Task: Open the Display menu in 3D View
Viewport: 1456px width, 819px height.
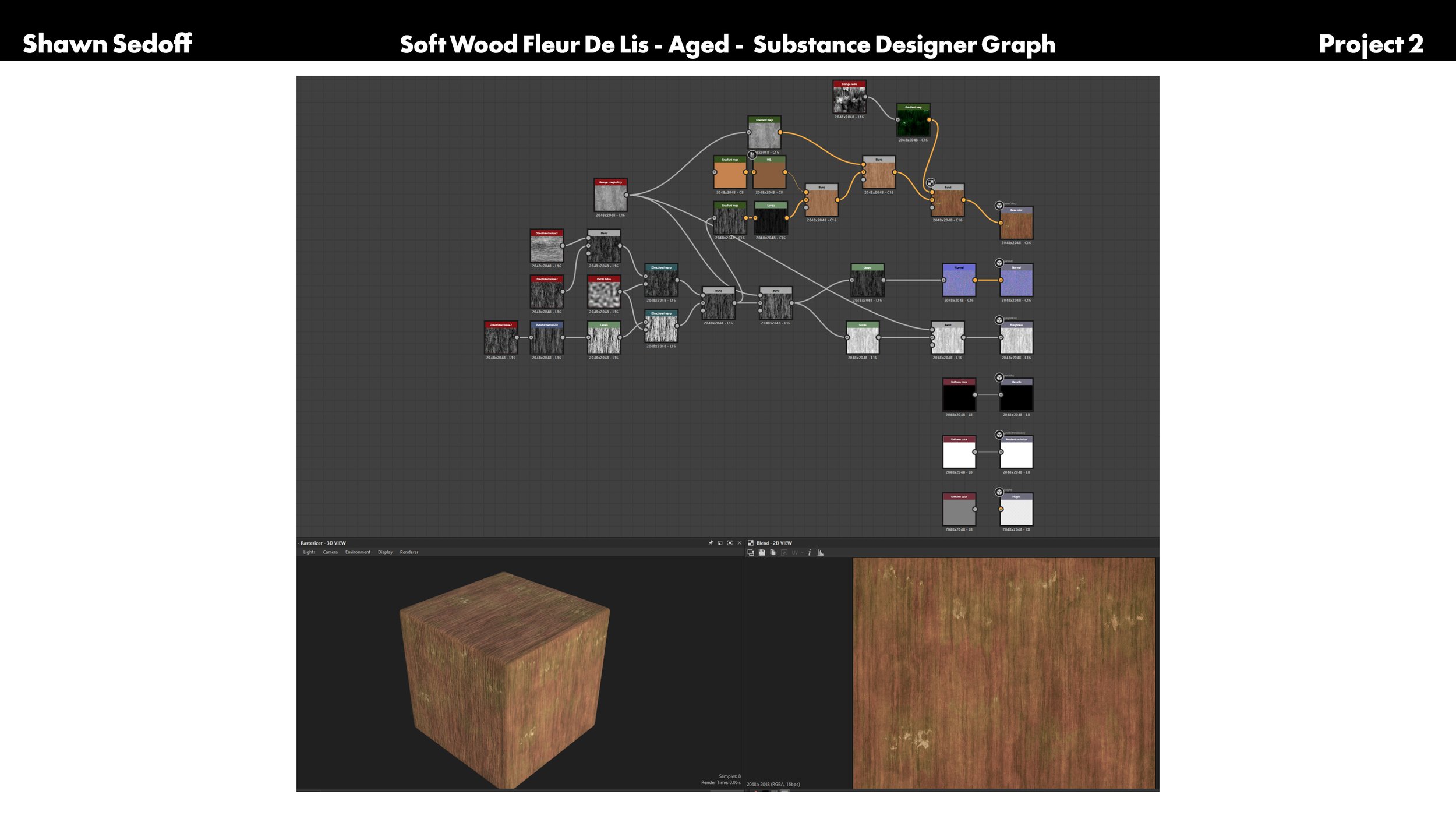Action: [385, 552]
